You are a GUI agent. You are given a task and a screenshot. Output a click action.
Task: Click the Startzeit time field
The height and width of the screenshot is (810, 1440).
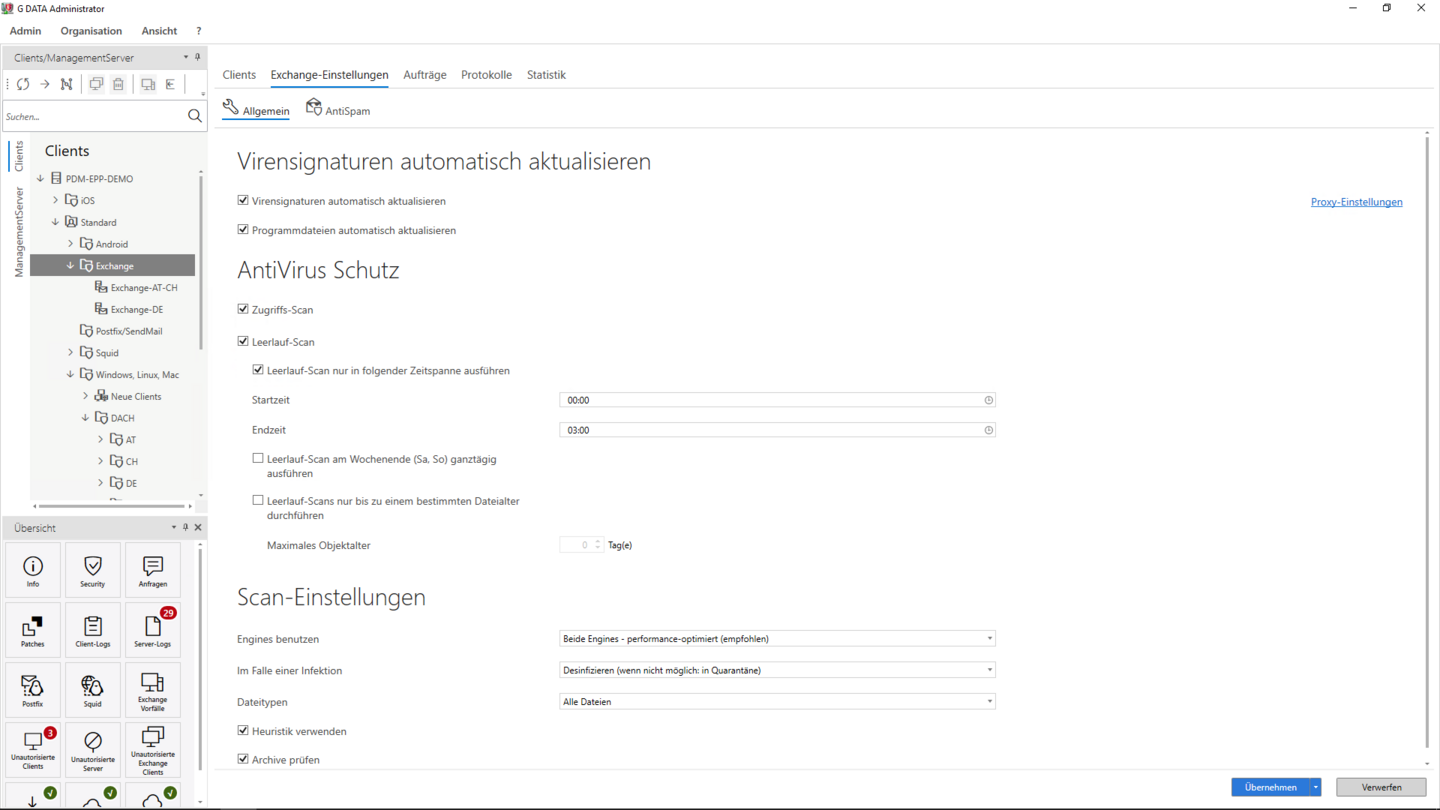(x=770, y=400)
